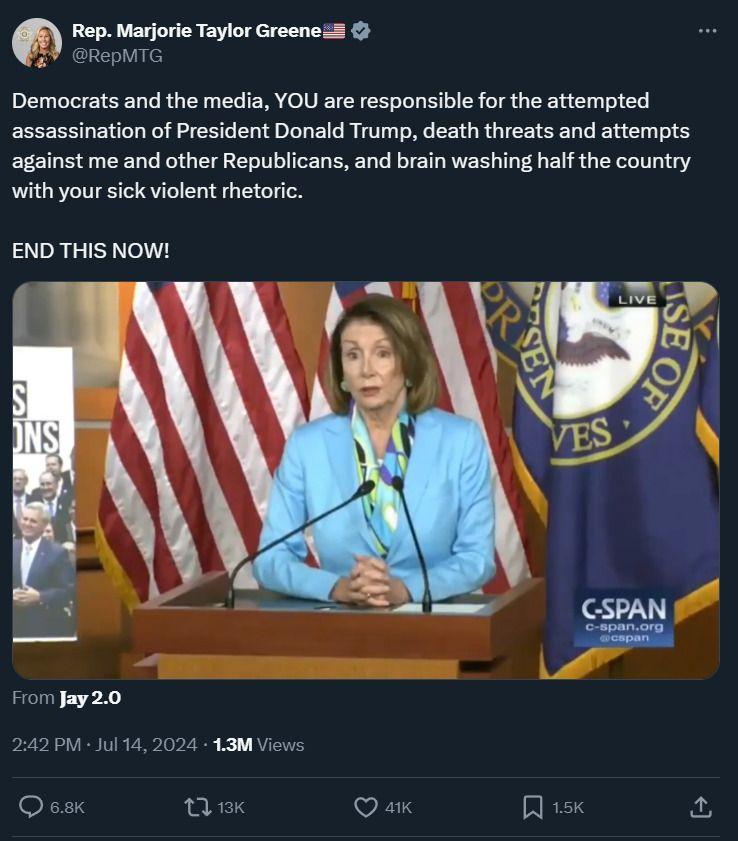Click the 'END THIS NOW!' post text

(x=91, y=250)
